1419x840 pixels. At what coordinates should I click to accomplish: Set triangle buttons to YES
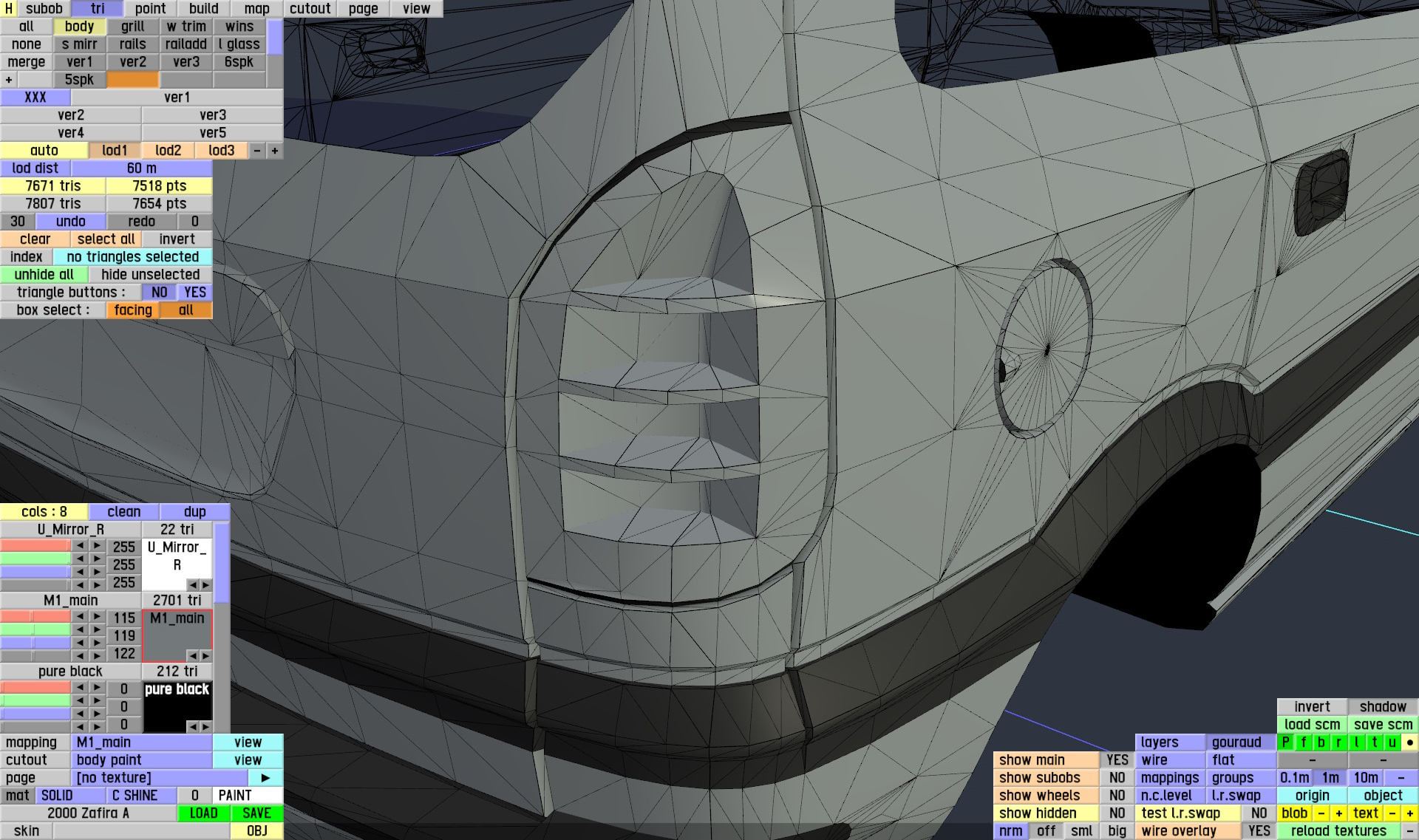[195, 293]
